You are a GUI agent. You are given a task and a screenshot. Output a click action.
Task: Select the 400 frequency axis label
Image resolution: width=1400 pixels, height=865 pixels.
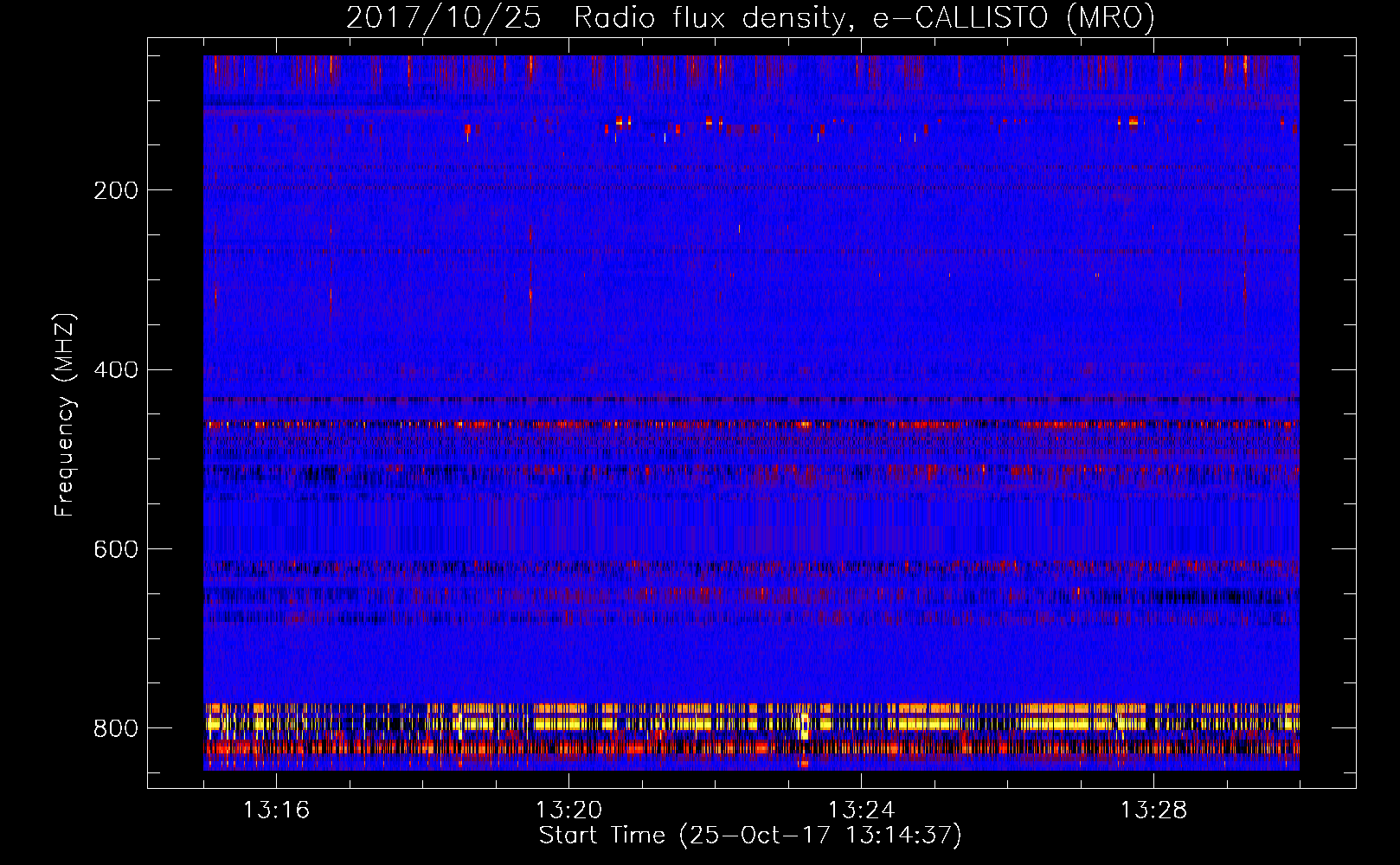[x=116, y=370]
